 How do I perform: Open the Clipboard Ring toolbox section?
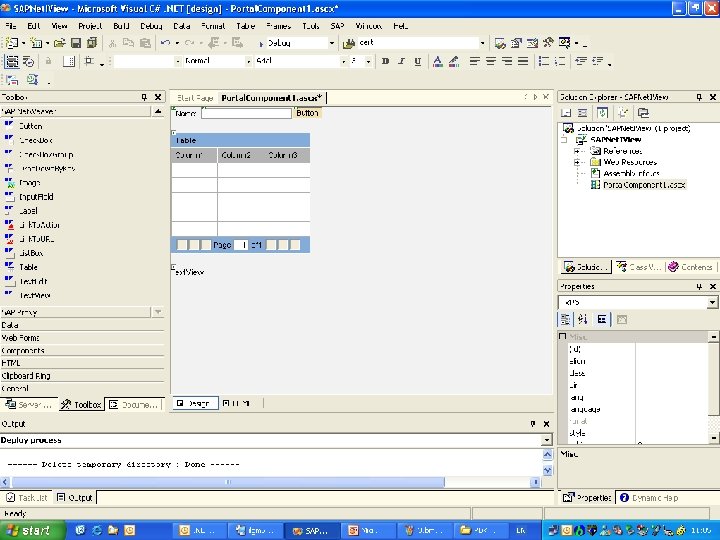pos(82,376)
